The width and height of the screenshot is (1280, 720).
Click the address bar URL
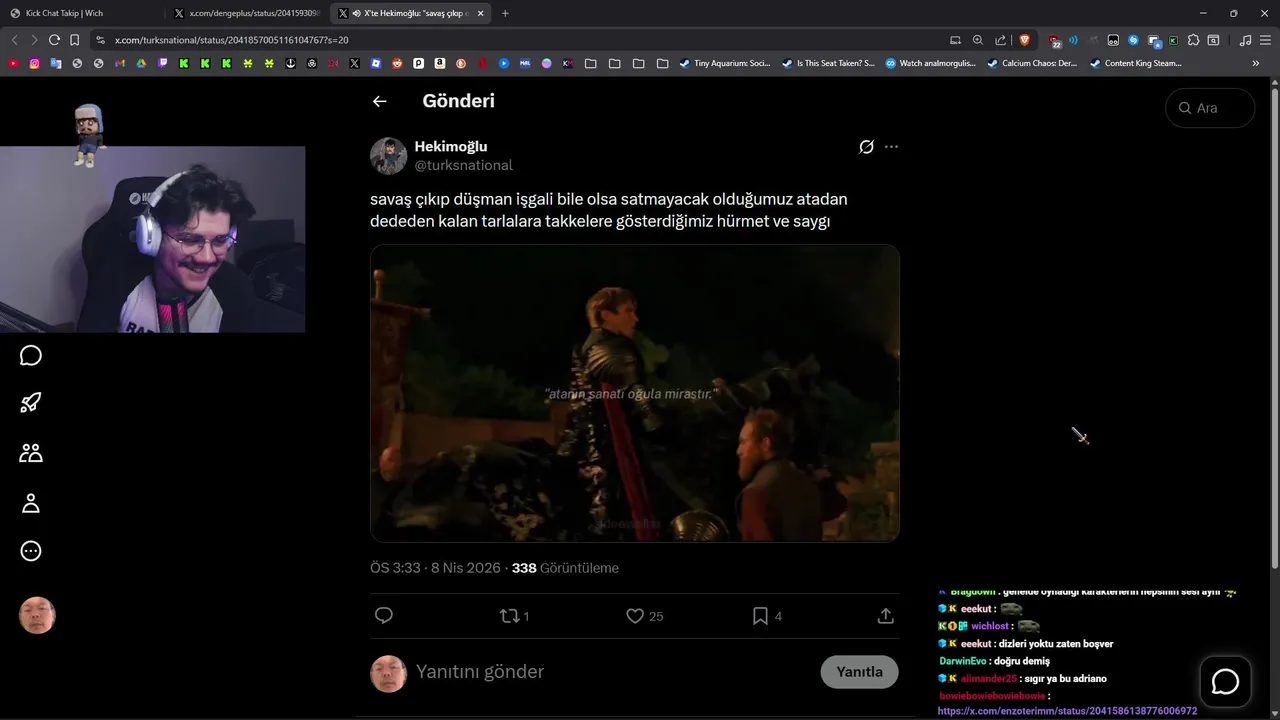click(232, 40)
